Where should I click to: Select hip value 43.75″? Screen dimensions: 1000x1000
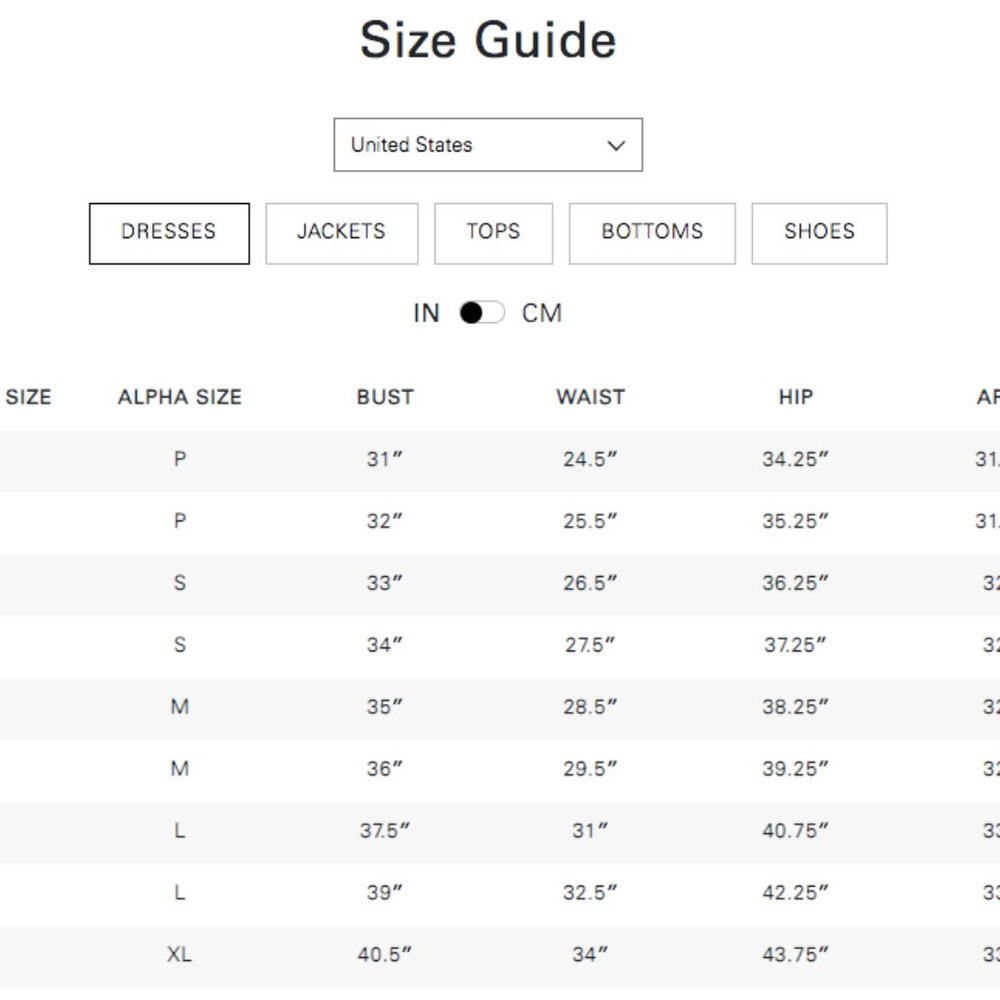(x=795, y=954)
